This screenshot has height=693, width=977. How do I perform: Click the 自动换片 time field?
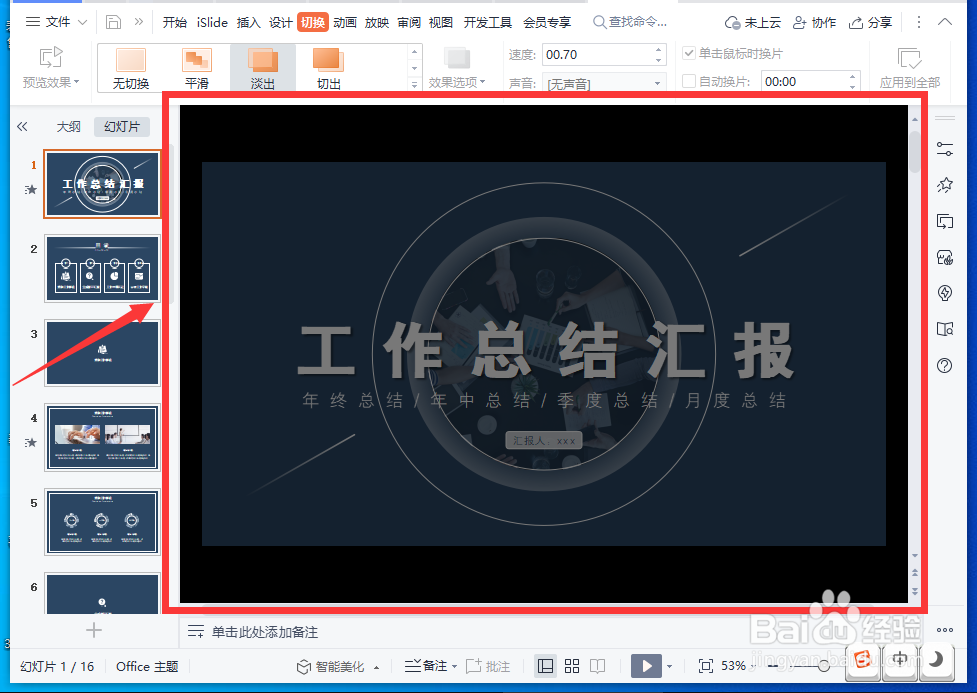(803, 82)
